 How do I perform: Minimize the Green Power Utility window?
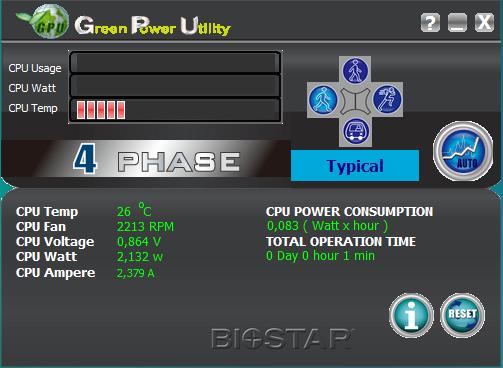coord(457,23)
